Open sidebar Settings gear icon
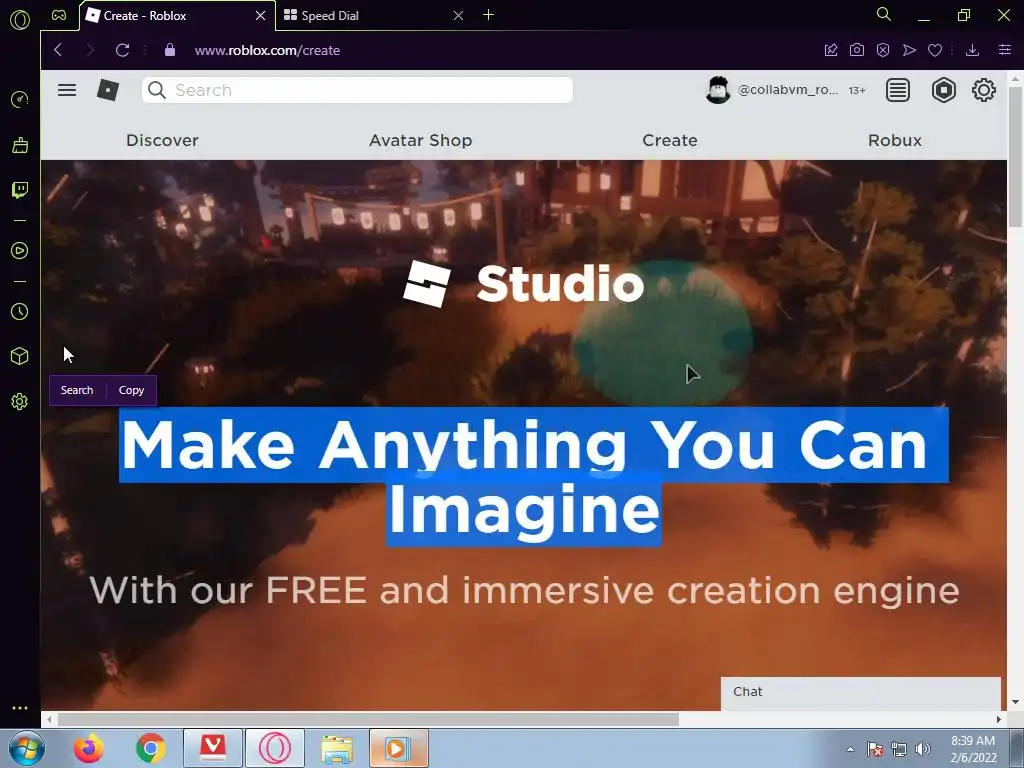The image size is (1024, 768). (20, 402)
